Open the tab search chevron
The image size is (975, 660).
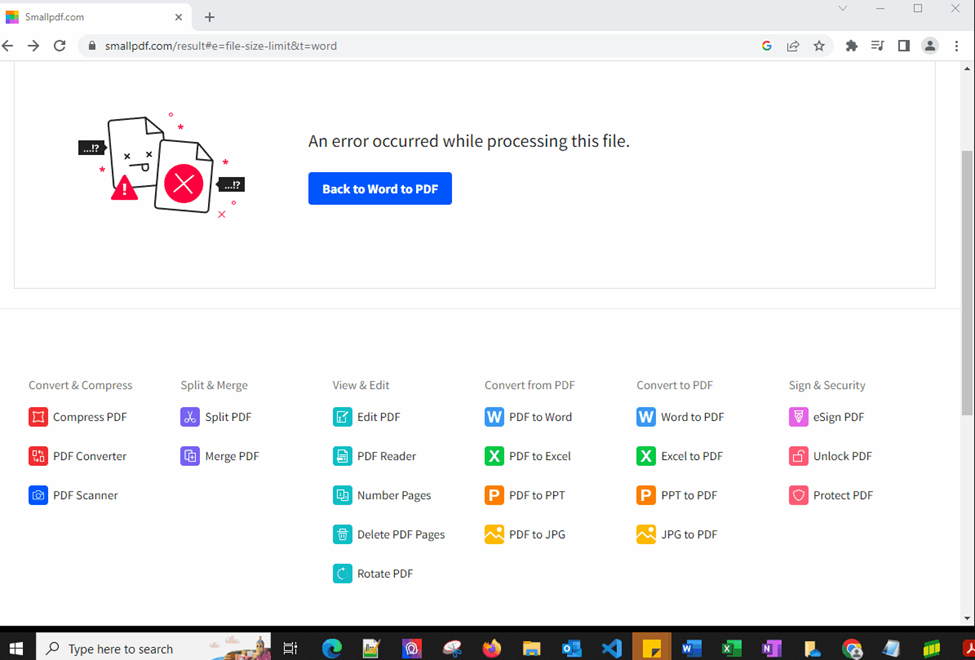[x=843, y=8]
